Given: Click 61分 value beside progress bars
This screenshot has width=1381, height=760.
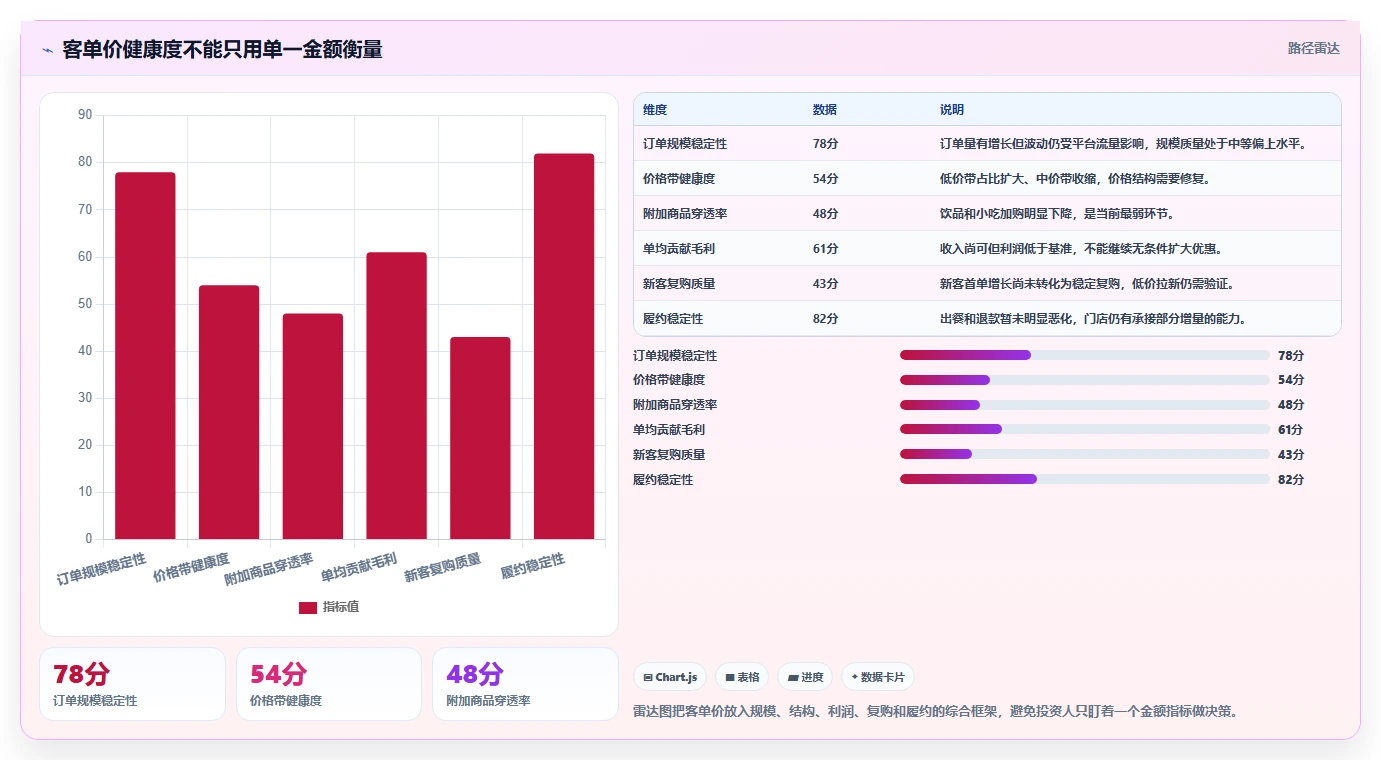Looking at the screenshot, I should tap(1291, 430).
